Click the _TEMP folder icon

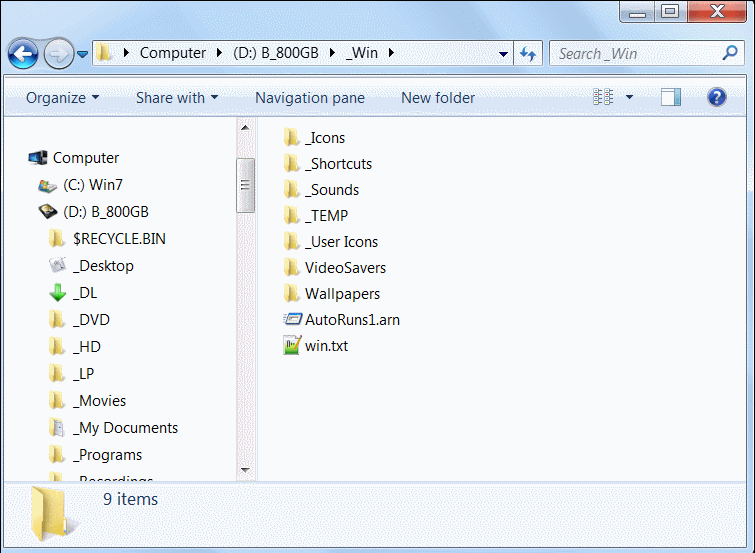[292, 216]
